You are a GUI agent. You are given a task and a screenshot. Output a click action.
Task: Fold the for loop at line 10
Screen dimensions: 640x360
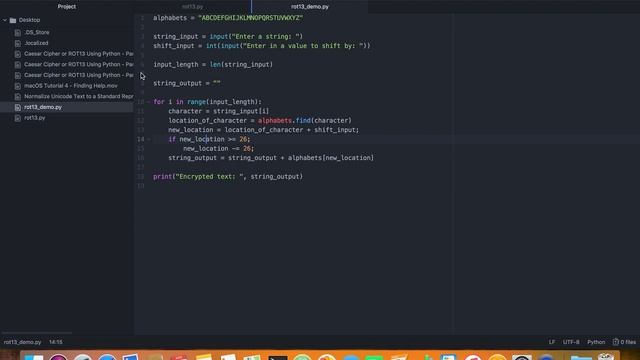149,102
